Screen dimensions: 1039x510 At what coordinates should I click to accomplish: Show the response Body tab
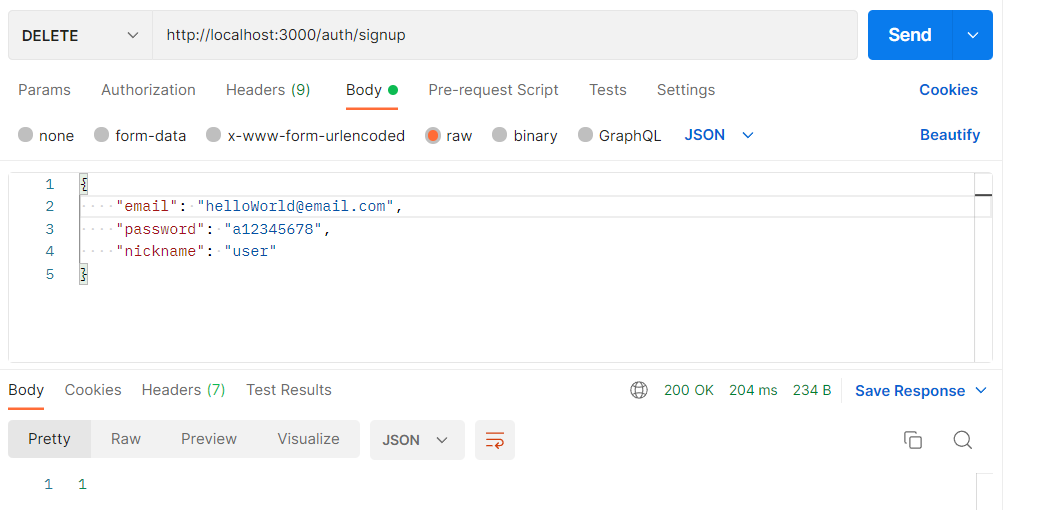[26, 390]
